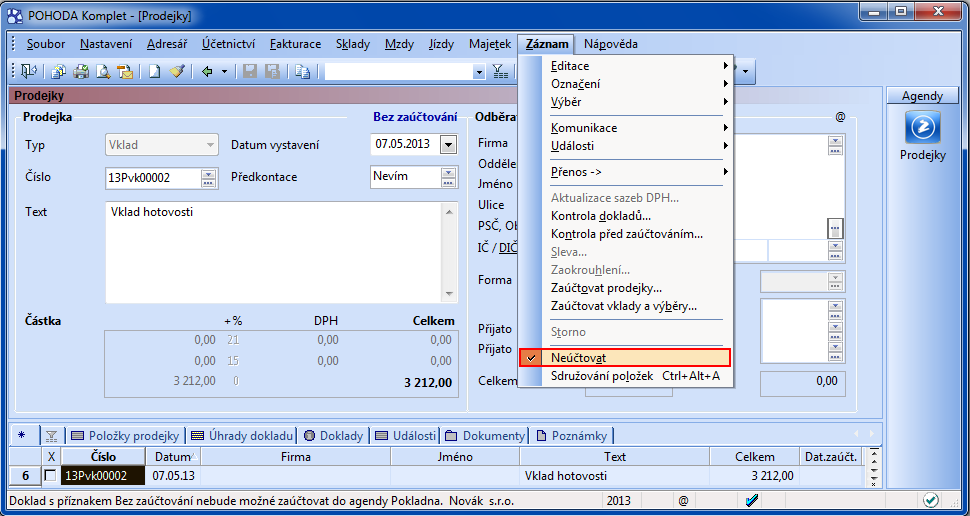Click the Číslo column header in table
Viewport: 970px width, 516px height.
click(x=103, y=457)
